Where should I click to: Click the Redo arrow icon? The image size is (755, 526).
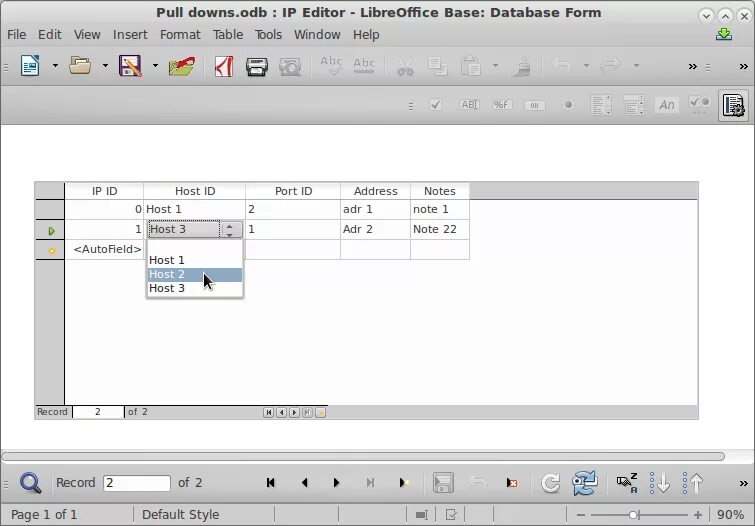611,65
